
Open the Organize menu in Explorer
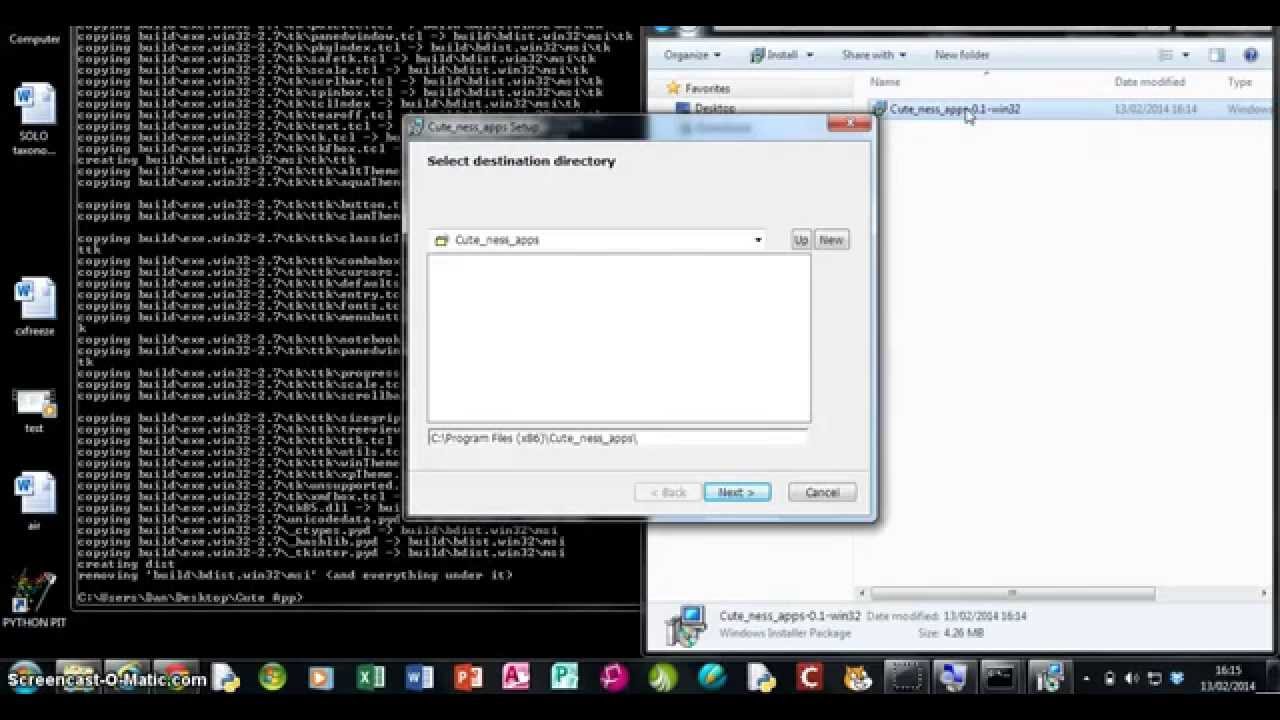pos(692,55)
